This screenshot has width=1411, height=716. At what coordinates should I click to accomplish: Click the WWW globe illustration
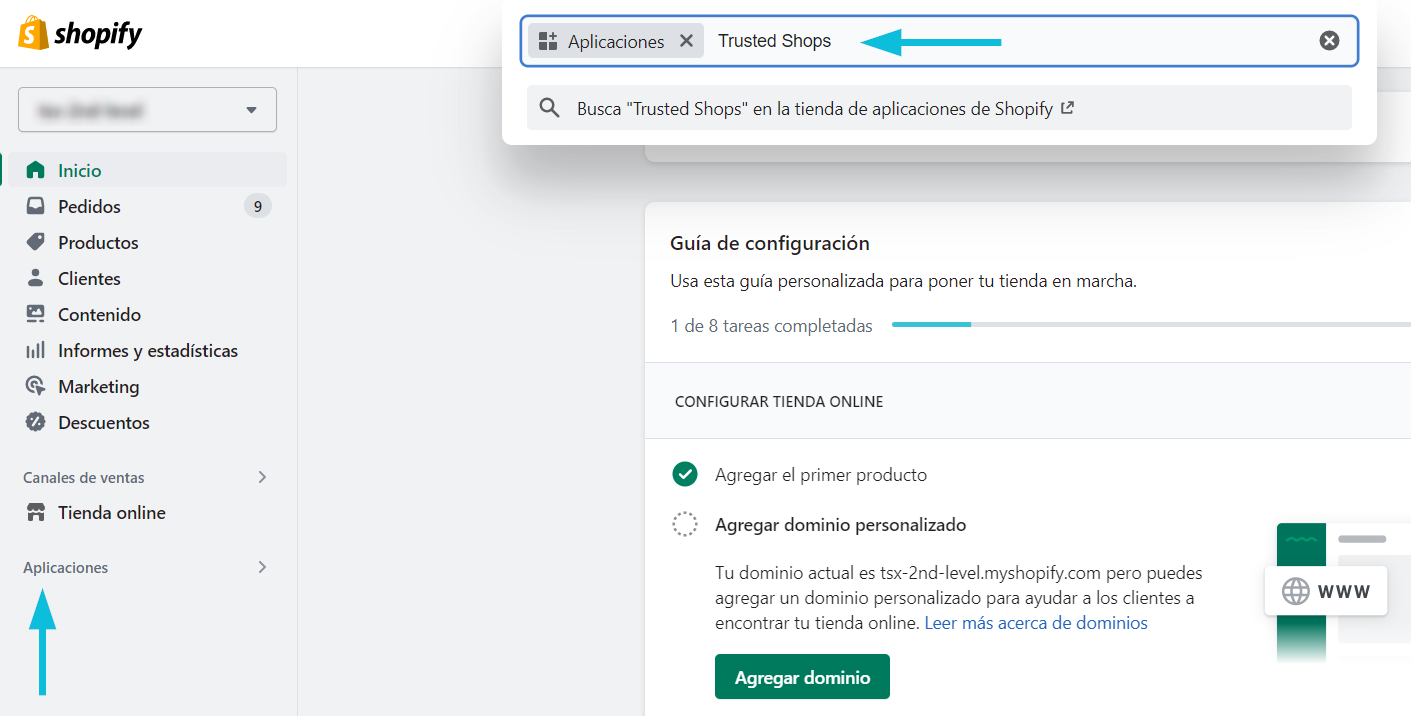[x=1326, y=591]
